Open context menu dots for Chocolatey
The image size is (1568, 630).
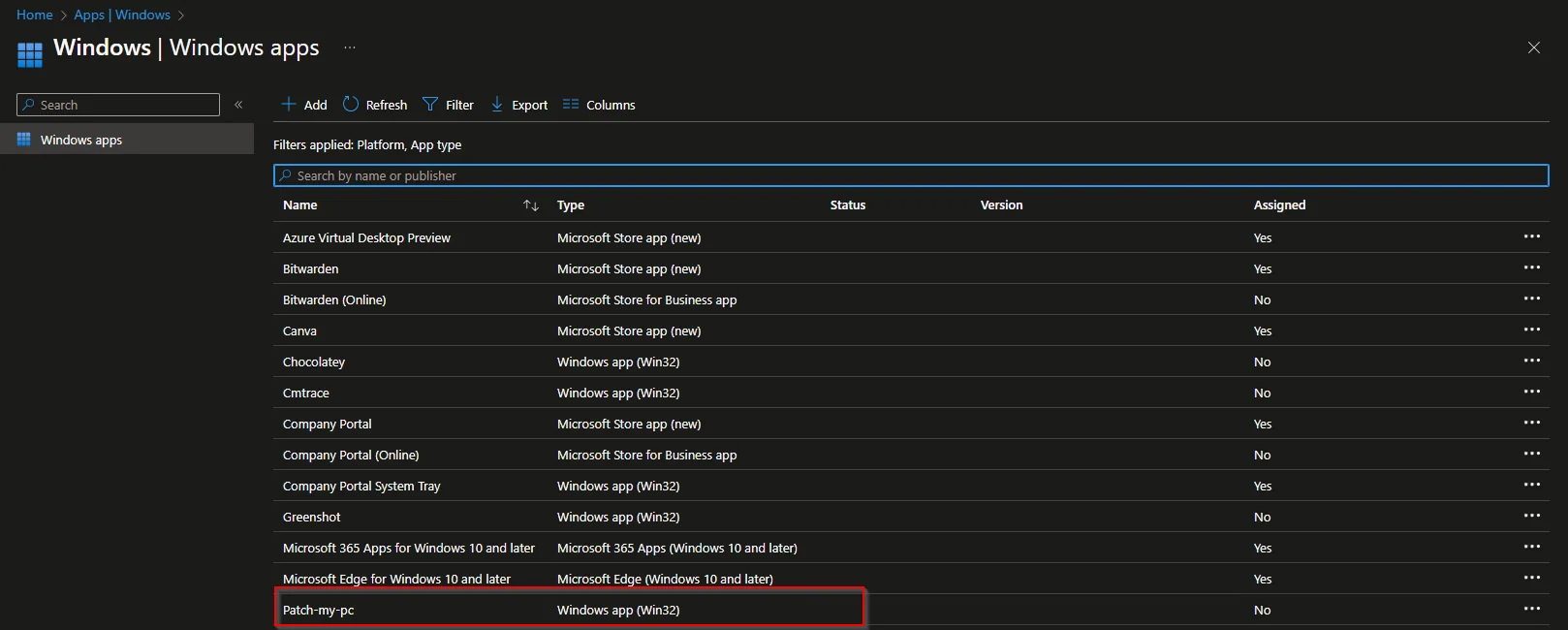pyautogui.click(x=1531, y=361)
